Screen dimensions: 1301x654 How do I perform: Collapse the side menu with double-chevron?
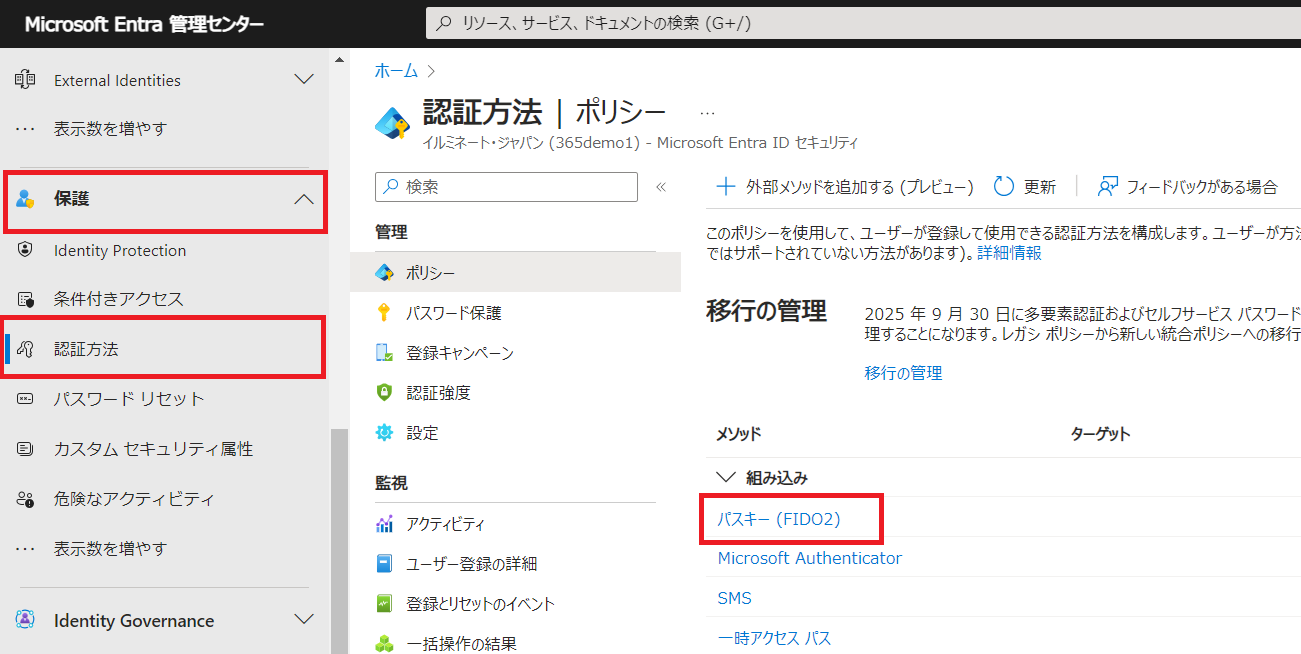(x=660, y=187)
